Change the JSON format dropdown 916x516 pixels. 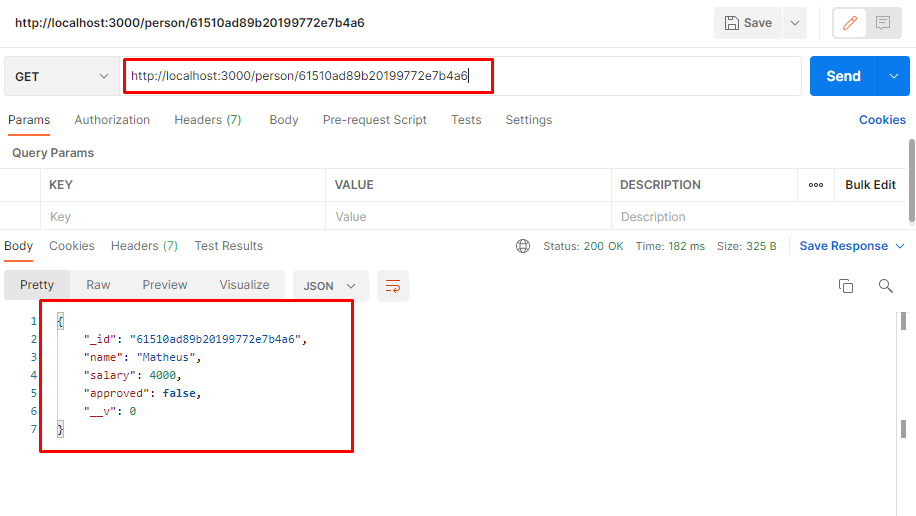[330, 286]
